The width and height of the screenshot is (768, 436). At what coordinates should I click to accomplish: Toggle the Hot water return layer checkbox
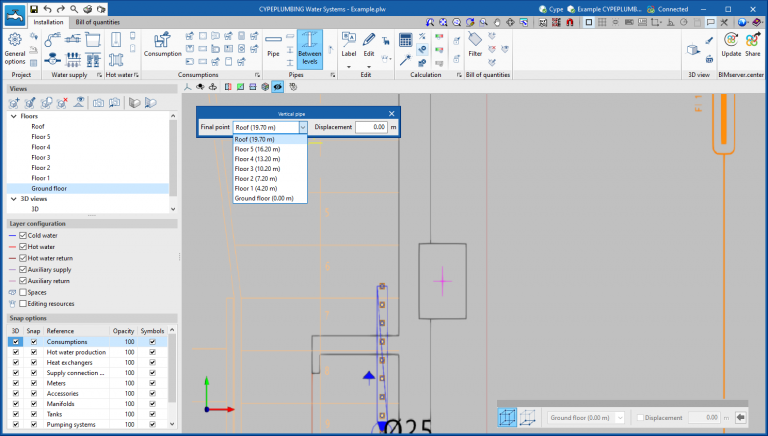(23, 258)
